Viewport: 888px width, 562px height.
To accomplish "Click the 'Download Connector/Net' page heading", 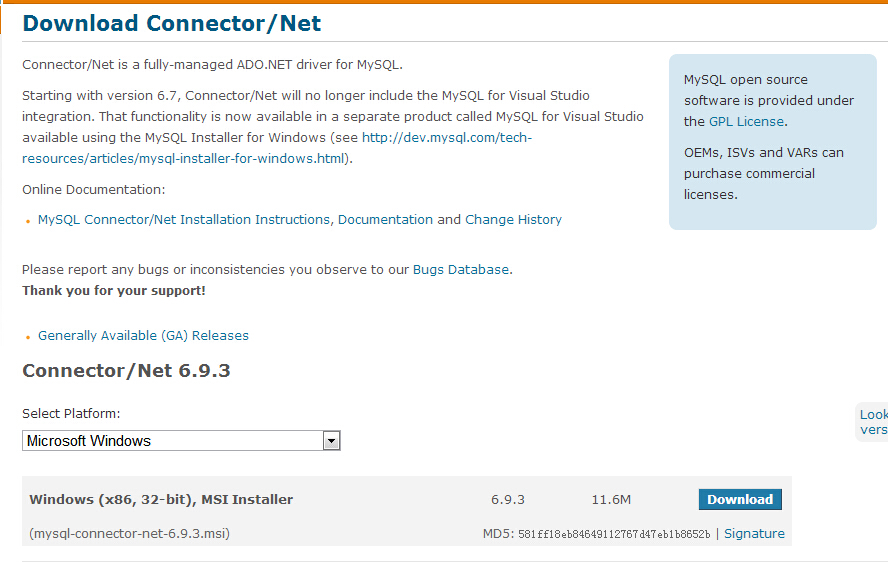I will pyautogui.click(x=172, y=23).
